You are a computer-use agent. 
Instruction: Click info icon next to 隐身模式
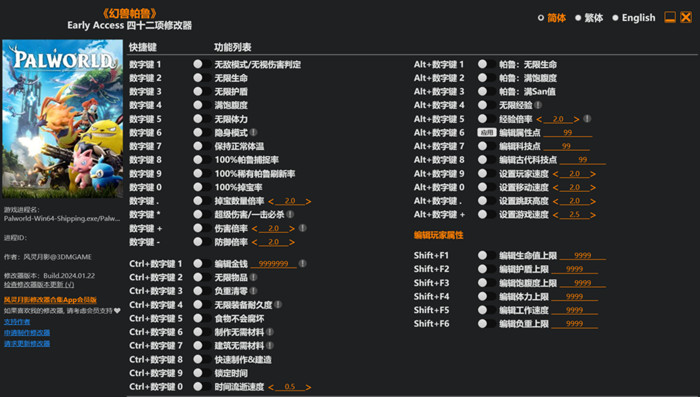pos(253,133)
